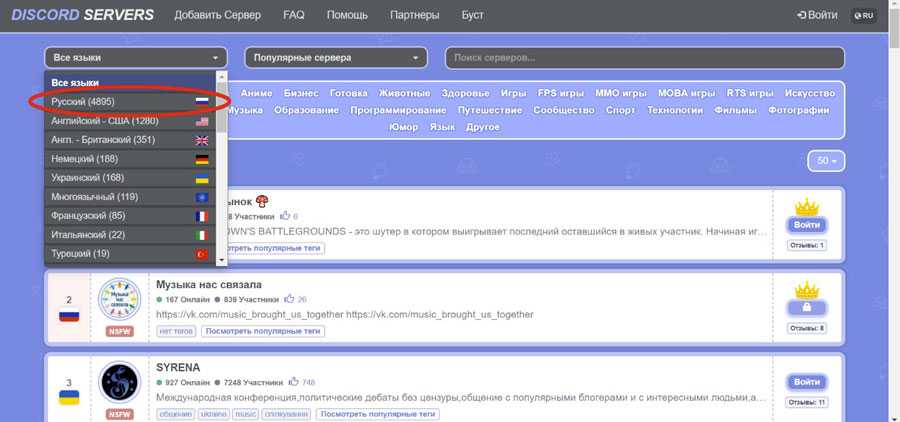Open the Популярные сервера sort dropdown
The height and width of the screenshot is (422, 900).
coord(336,57)
